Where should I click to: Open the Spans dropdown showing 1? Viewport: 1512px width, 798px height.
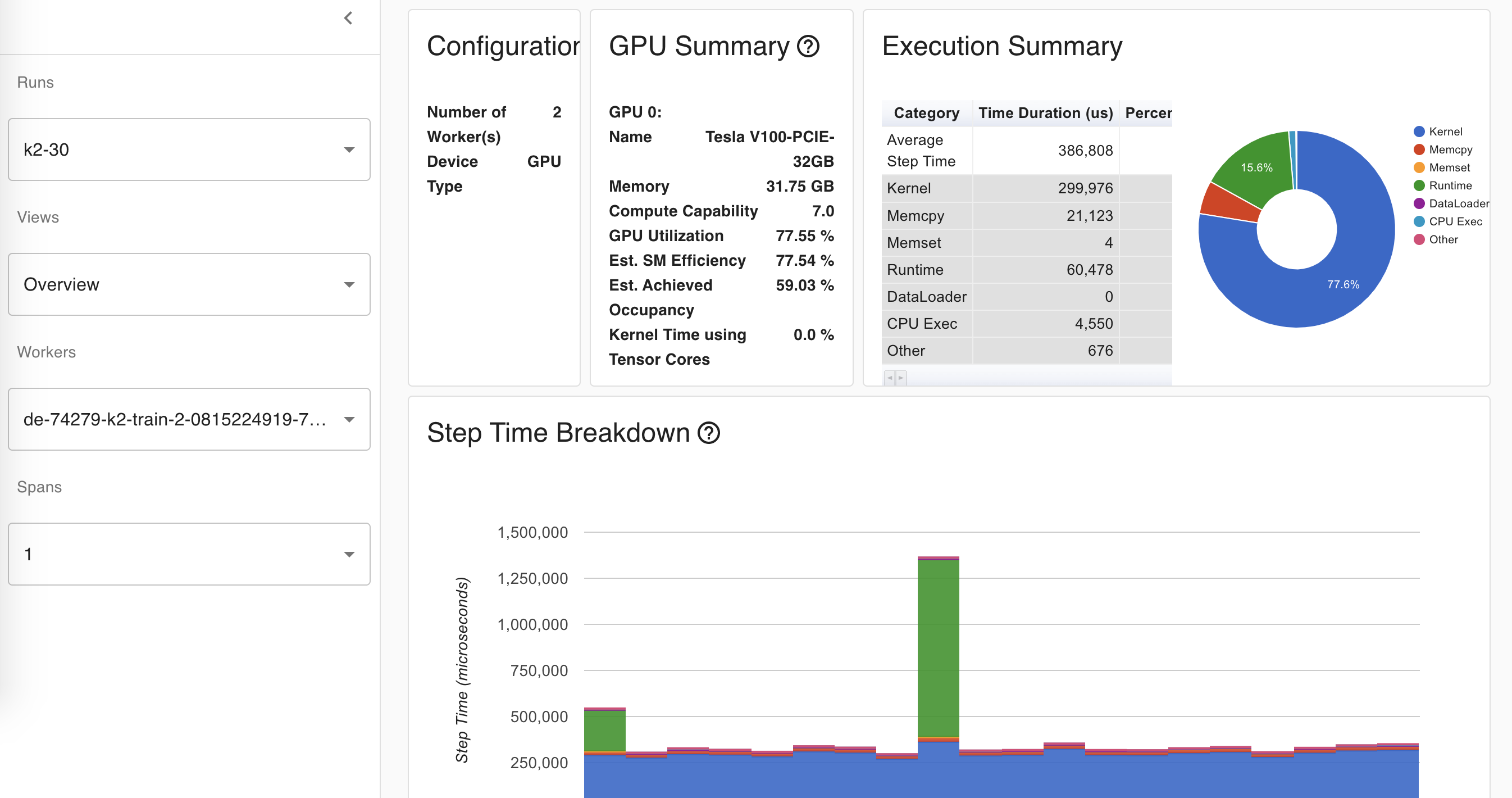[x=189, y=554]
